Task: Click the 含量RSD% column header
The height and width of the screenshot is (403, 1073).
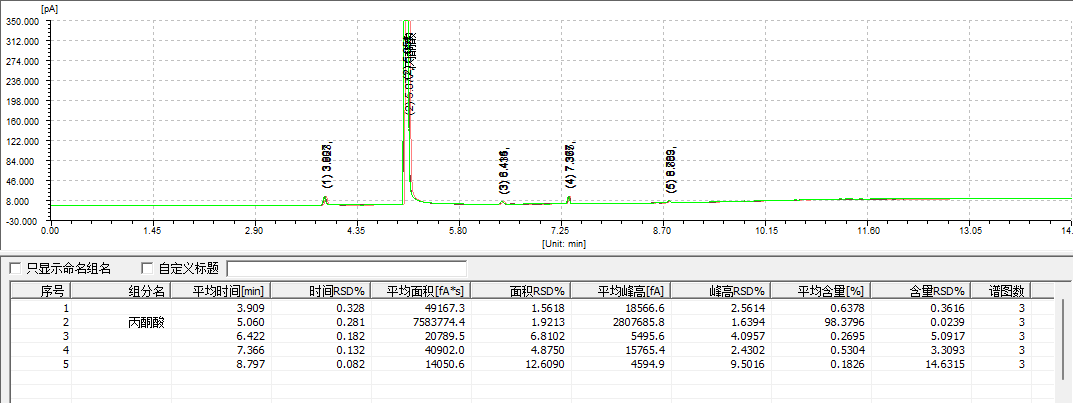Action: tap(921, 291)
